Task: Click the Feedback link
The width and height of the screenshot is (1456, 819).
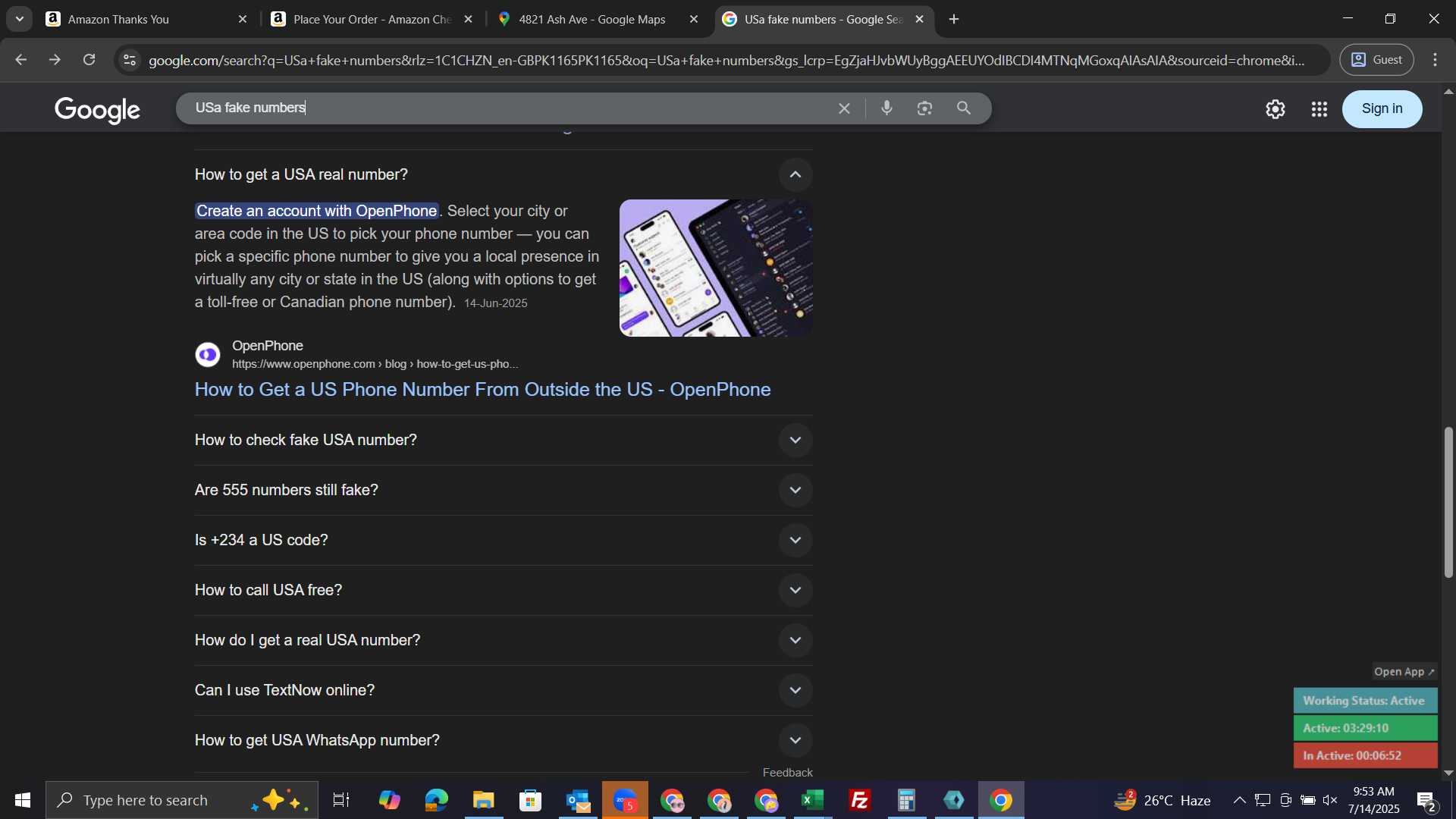Action: tap(787, 773)
